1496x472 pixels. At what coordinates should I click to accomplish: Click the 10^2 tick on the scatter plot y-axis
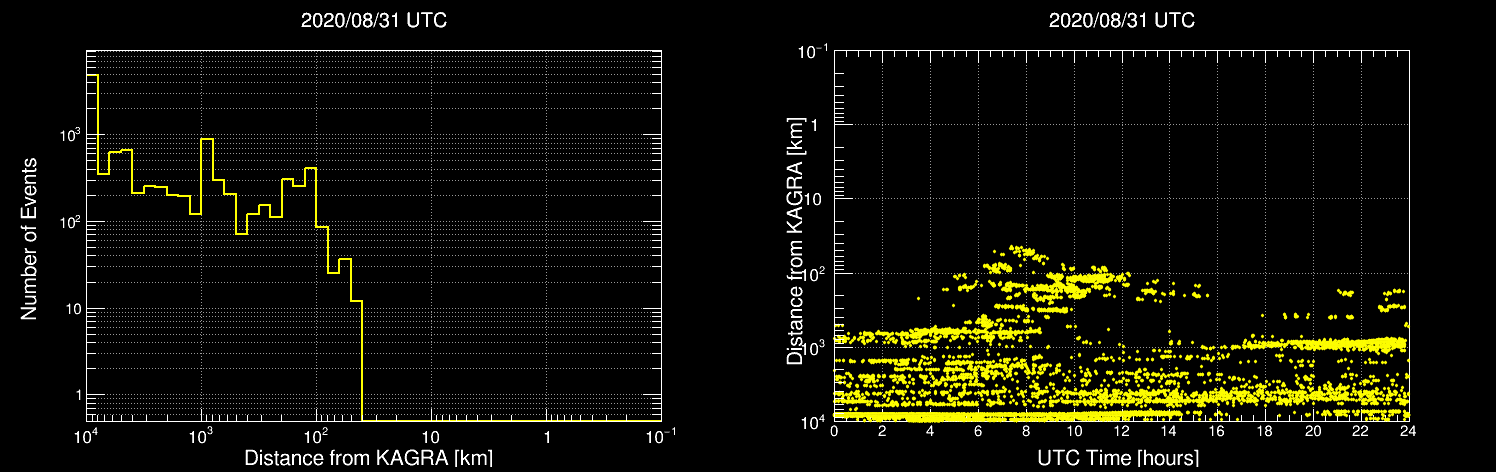pyautogui.click(x=811, y=272)
